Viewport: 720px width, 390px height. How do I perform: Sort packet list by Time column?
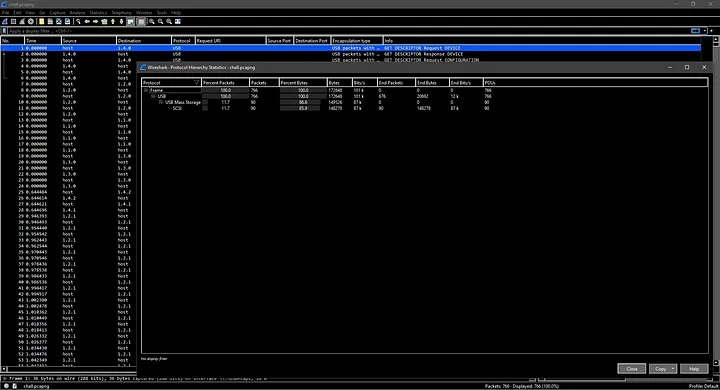(43, 41)
